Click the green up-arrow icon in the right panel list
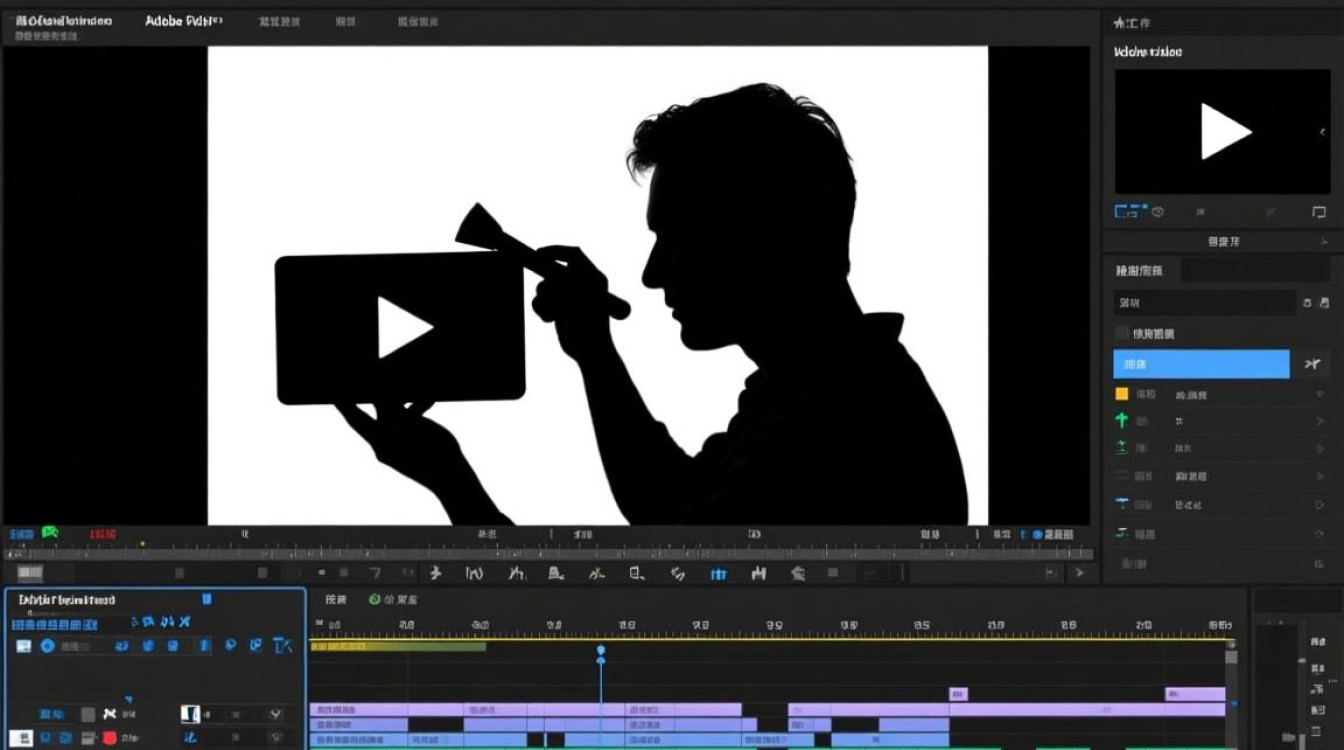The image size is (1344, 750). coord(1122,421)
